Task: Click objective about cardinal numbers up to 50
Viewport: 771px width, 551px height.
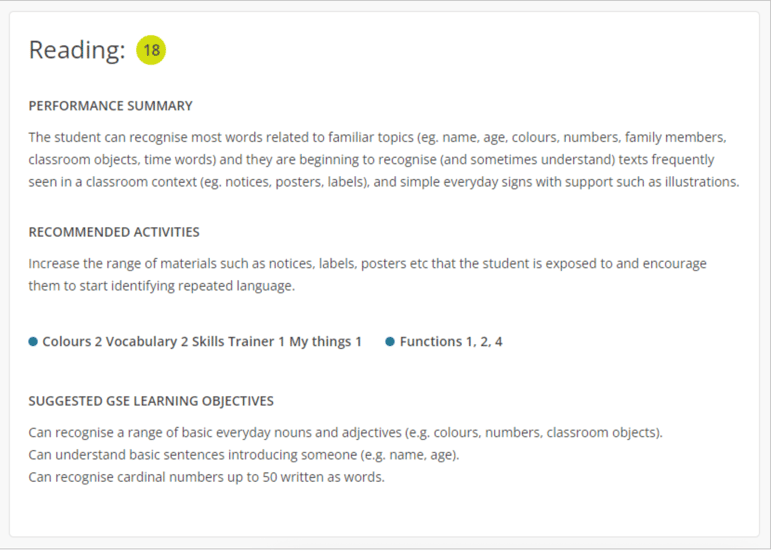Action: pyautogui.click(x=206, y=477)
